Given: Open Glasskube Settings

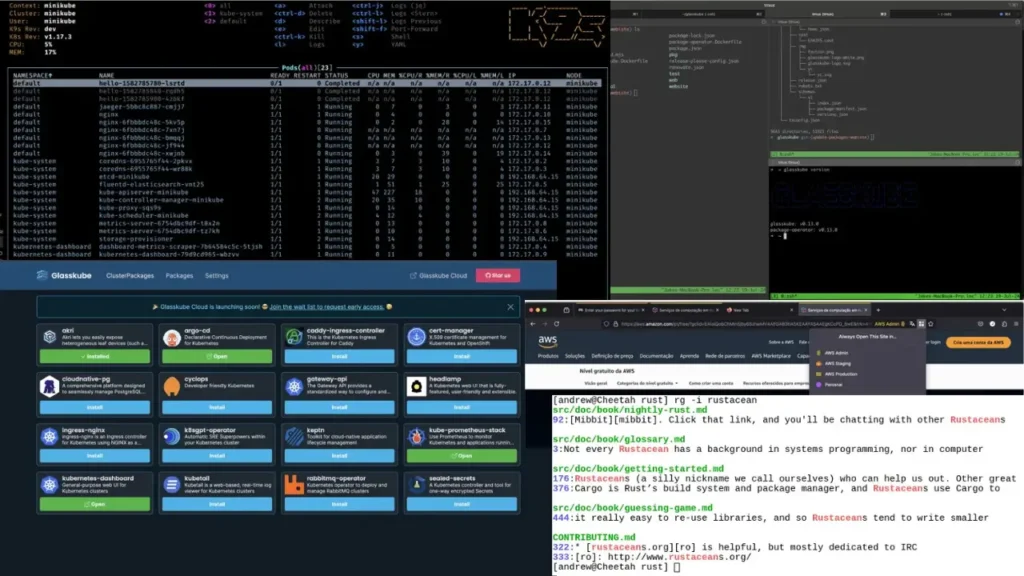Looking at the screenshot, I should [x=216, y=276].
